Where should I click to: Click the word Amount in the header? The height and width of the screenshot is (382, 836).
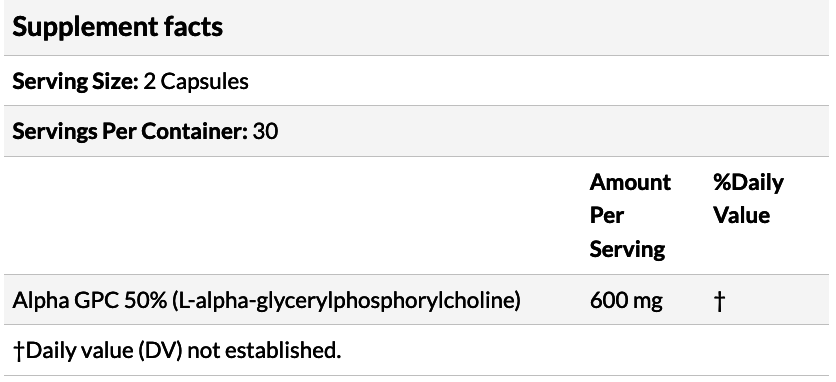coord(630,182)
